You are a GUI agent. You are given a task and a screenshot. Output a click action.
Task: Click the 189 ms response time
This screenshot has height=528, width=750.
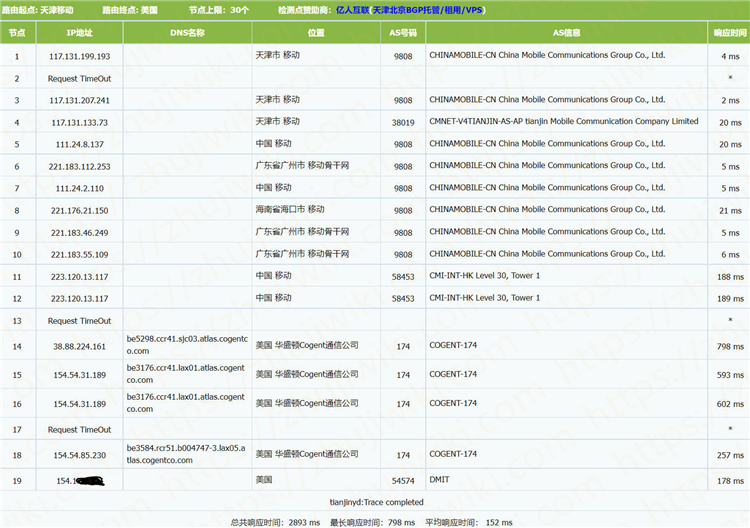[x=730, y=298]
